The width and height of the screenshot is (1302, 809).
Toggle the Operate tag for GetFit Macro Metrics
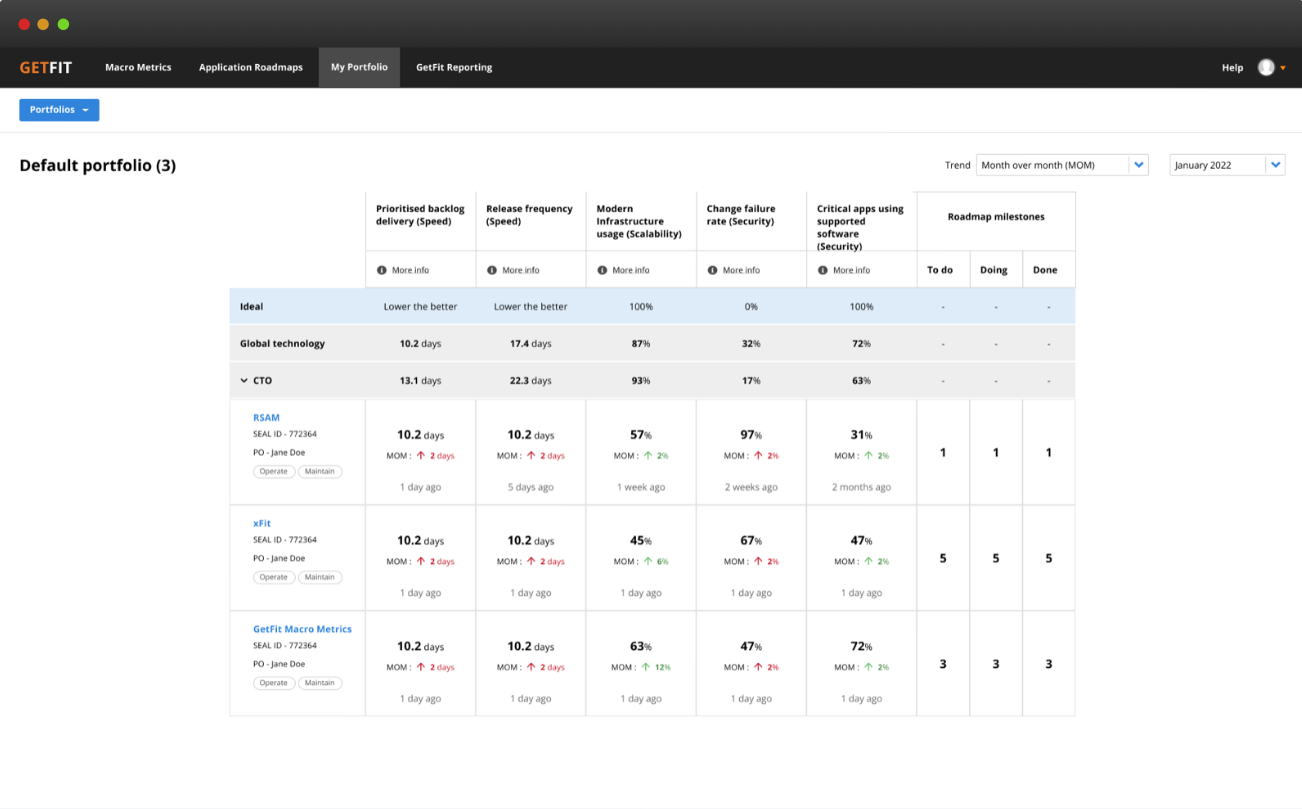[x=274, y=683]
